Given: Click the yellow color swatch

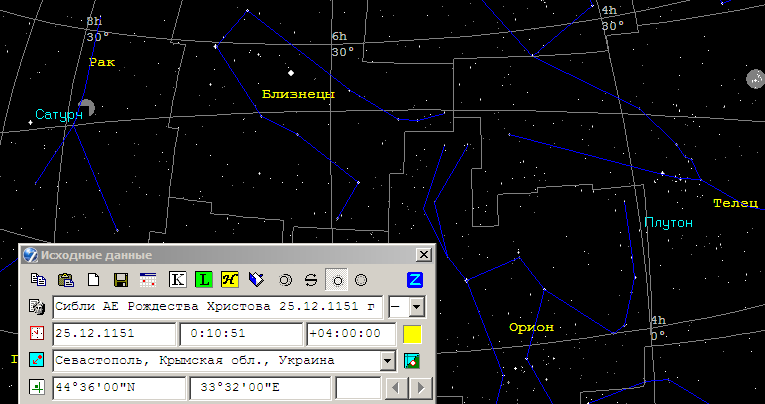Looking at the screenshot, I should click(412, 334).
